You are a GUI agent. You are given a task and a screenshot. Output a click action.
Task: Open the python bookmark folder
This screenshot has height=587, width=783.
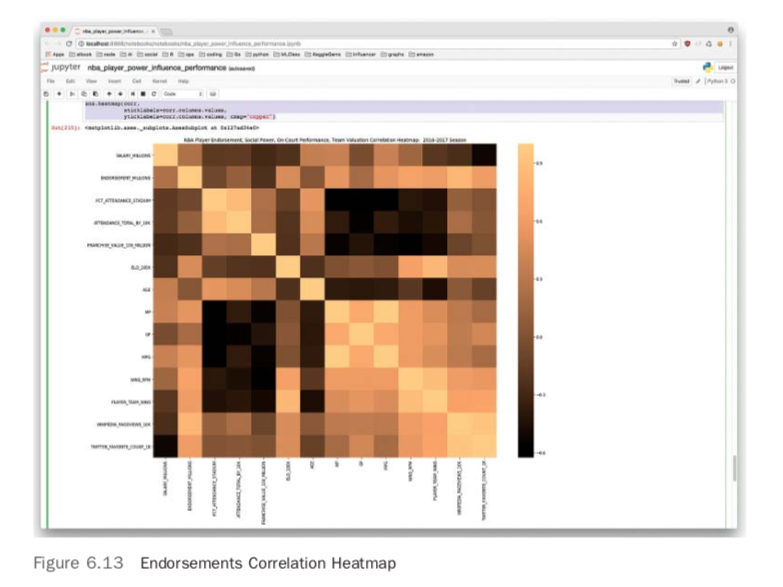(x=257, y=54)
